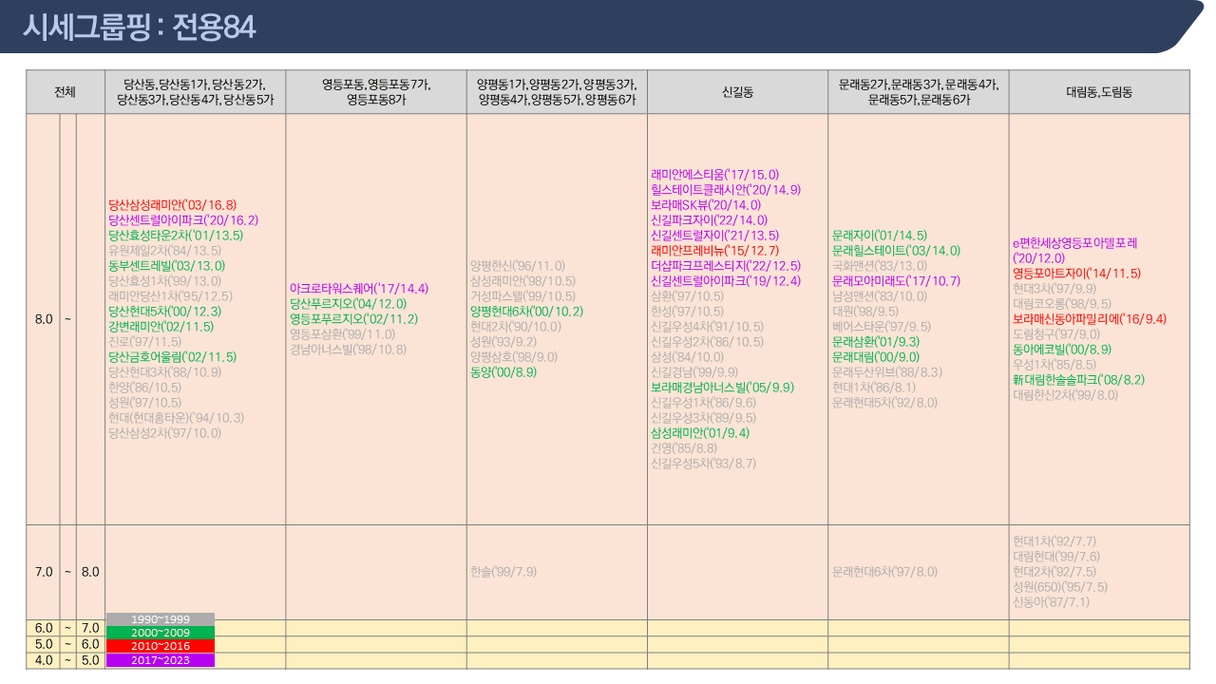
Task: Select 경남아너스빌('98/10.8) entry
Action: (348, 349)
